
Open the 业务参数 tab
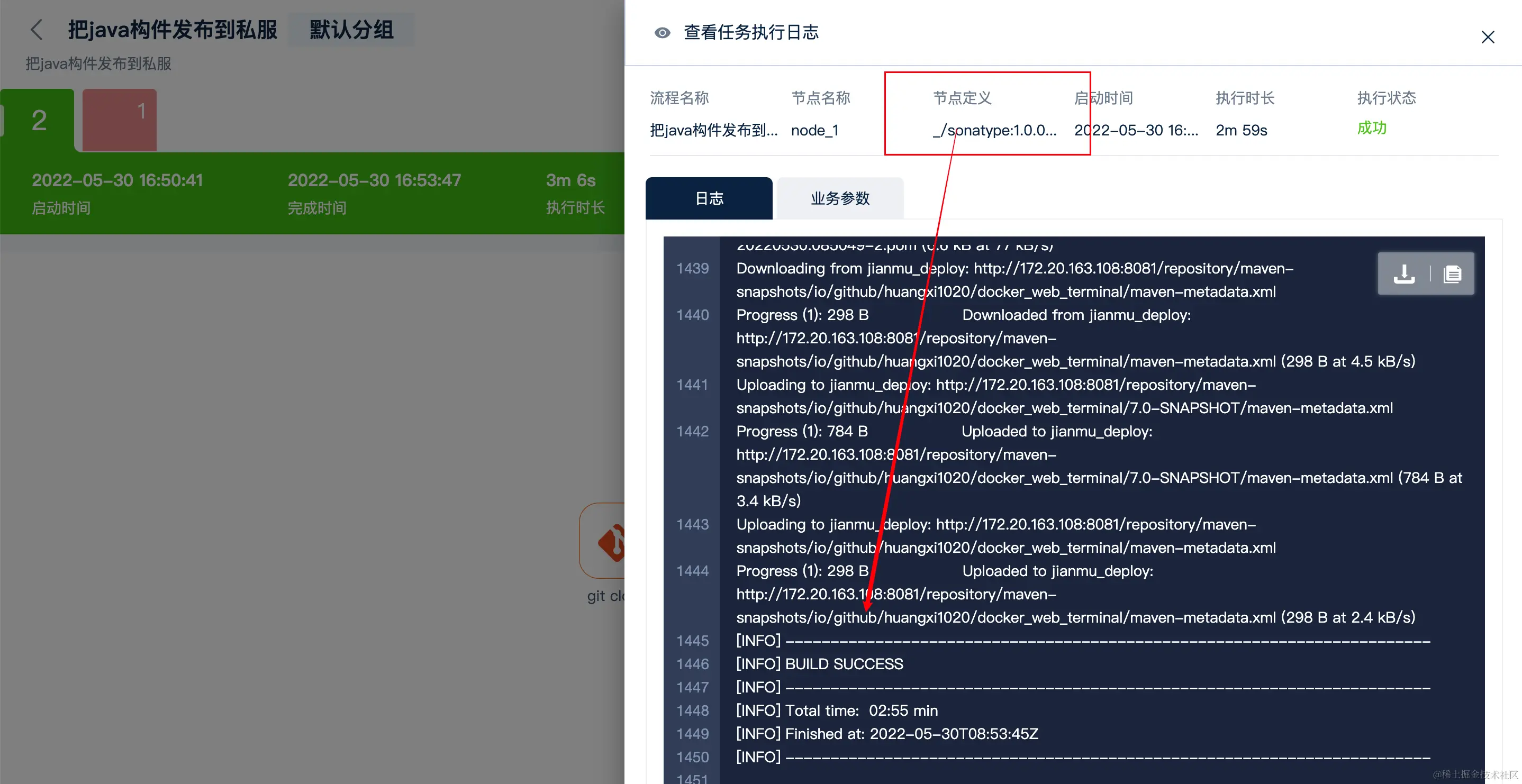pyautogui.click(x=839, y=198)
